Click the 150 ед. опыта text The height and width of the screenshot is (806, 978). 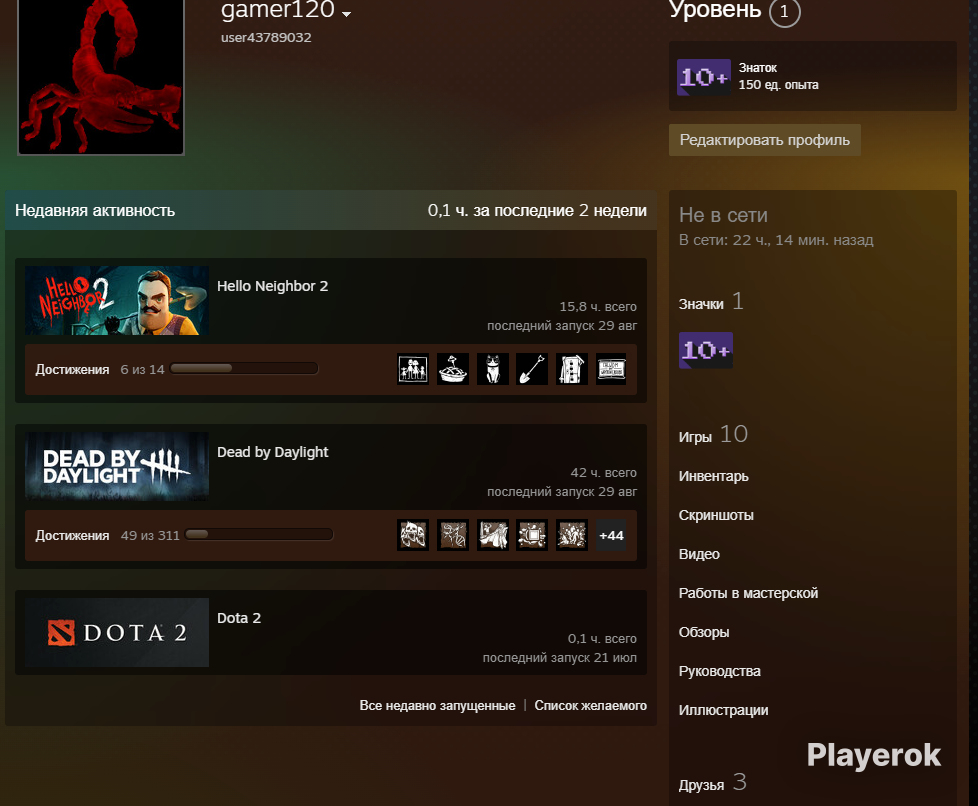[x=778, y=85]
